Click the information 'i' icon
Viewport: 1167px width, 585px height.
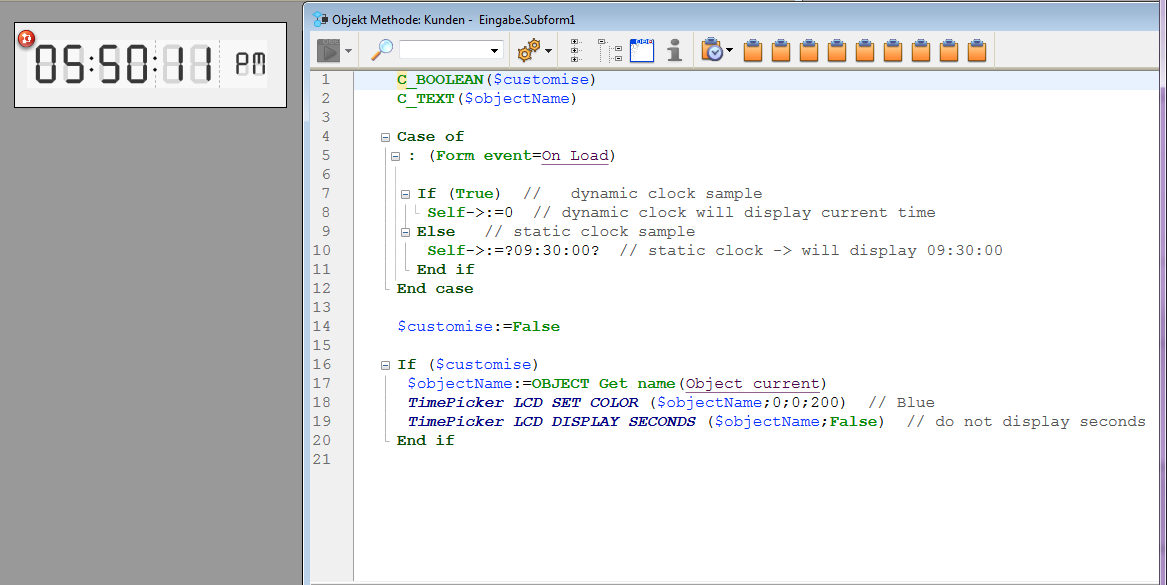click(675, 50)
